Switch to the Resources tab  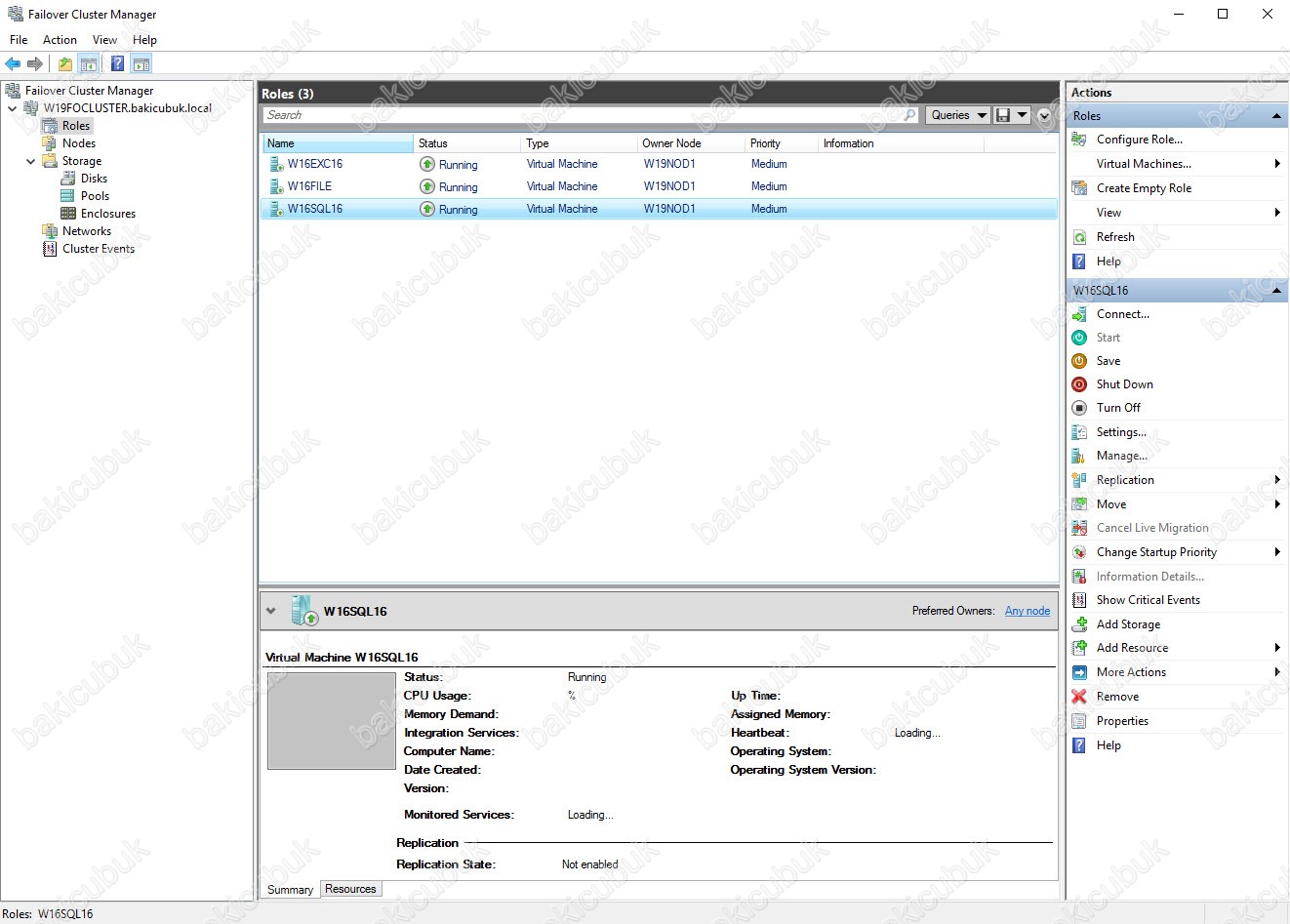tap(350, 889)
